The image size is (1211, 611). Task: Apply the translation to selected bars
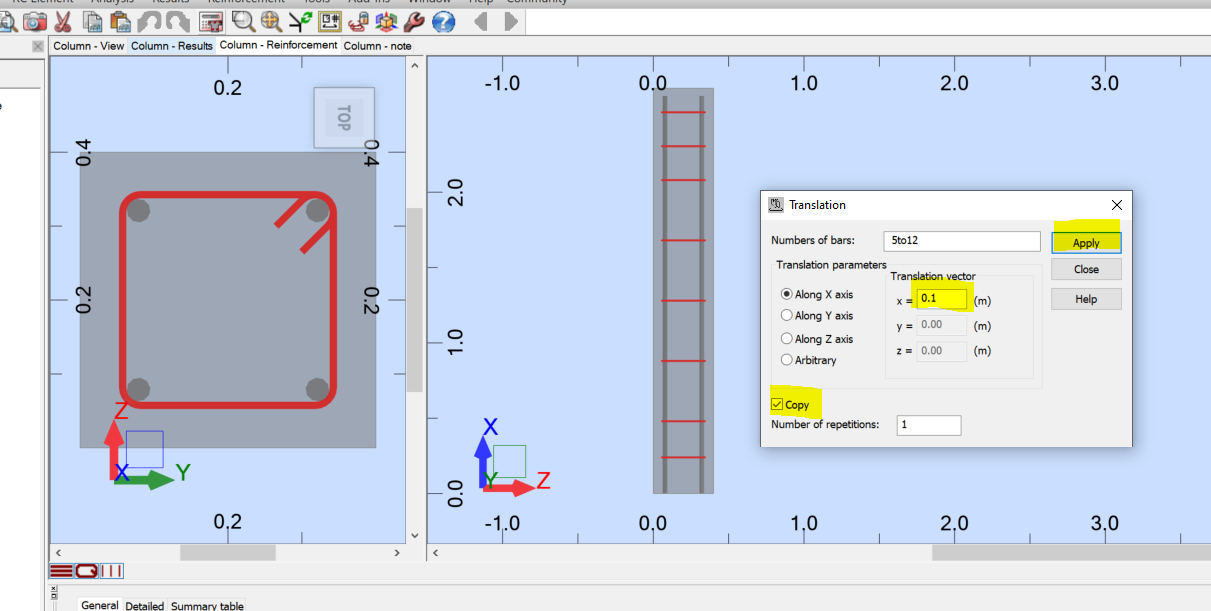[x=1086, y=242]
